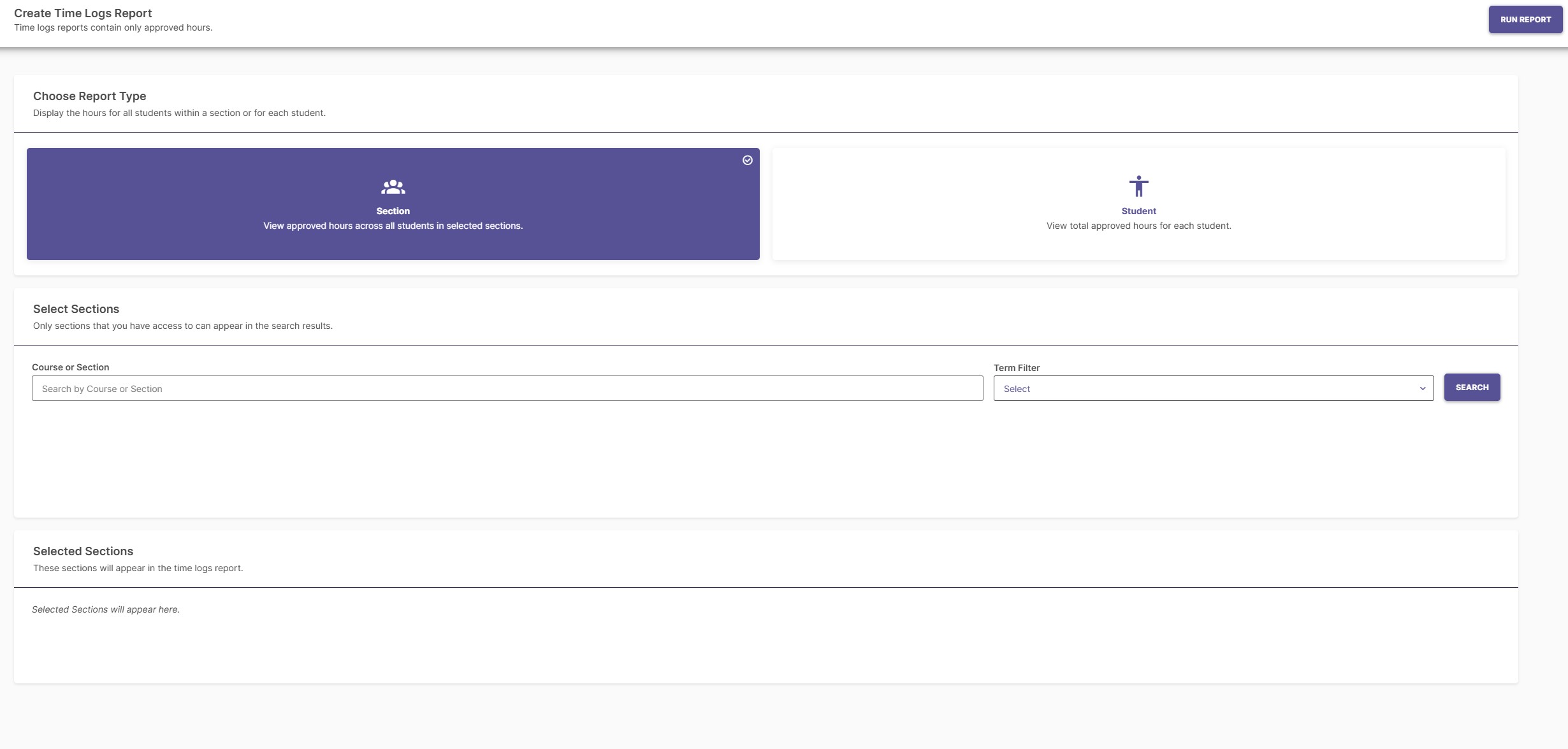
Task: Click the 'Choose Report Type' heading
Action: 89,96
